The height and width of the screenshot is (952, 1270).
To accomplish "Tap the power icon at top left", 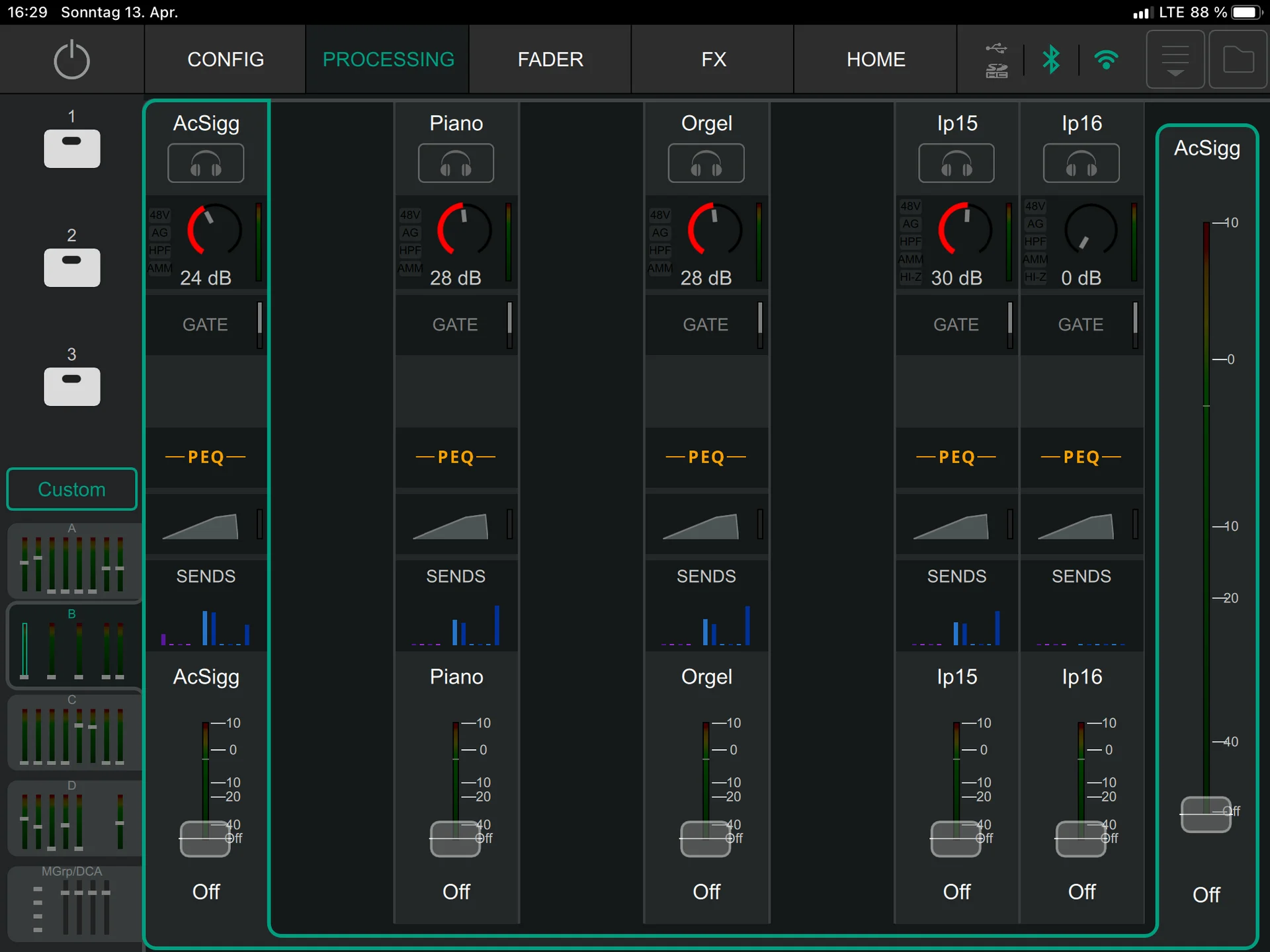I will 71,60.
